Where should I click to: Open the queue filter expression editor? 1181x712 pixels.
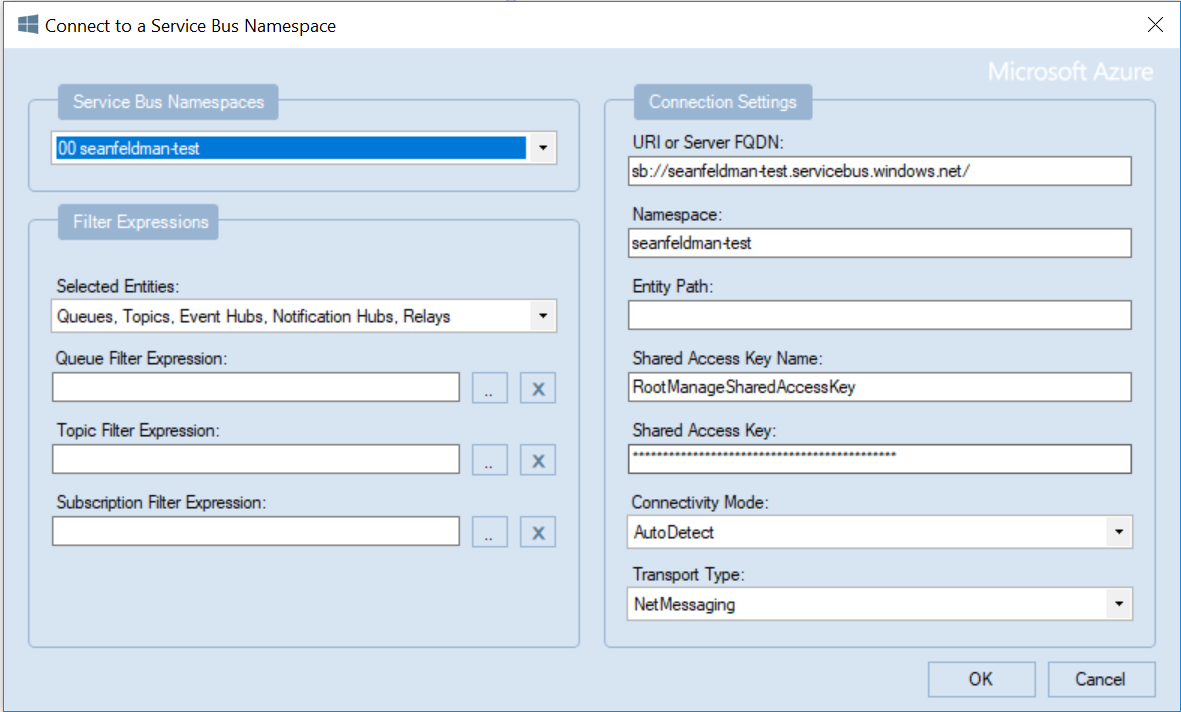point(490,388)
